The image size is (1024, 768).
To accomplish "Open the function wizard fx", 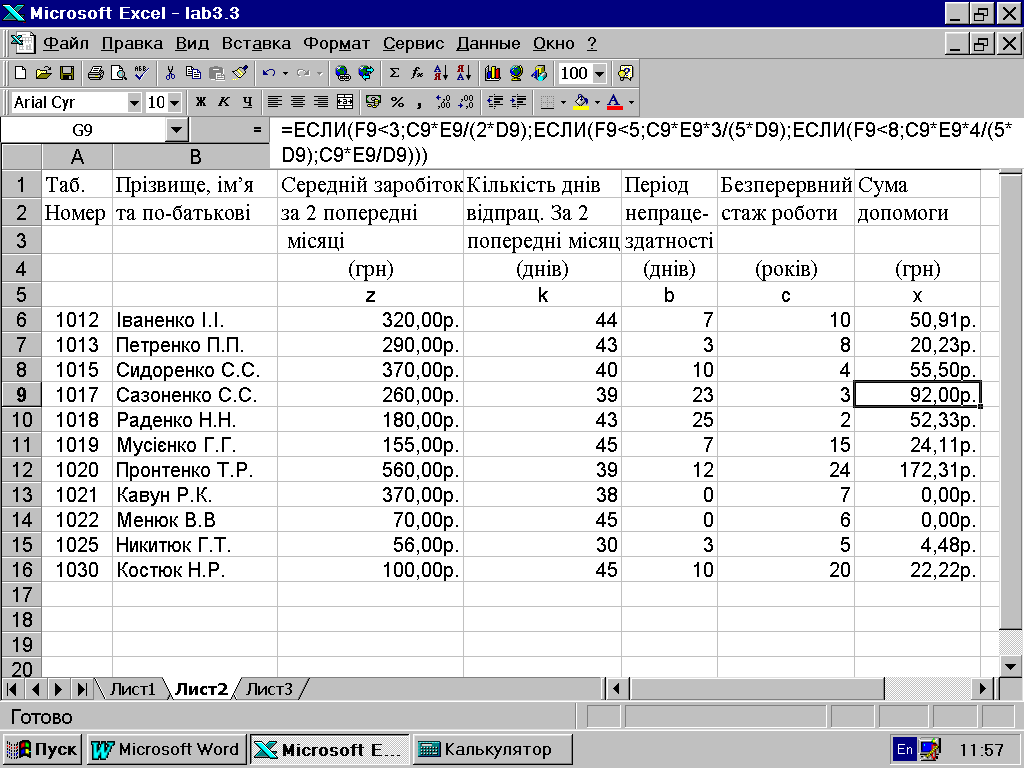I will (417, 73).
